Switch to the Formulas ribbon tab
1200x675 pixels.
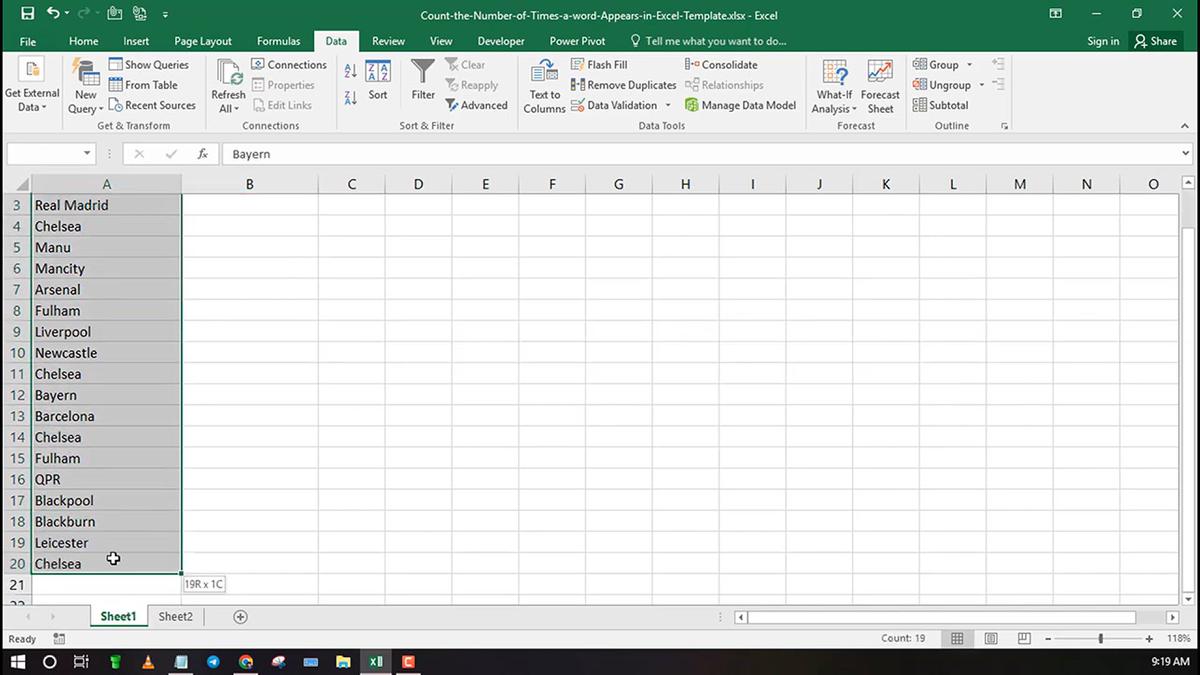click(x=278, y=41)
